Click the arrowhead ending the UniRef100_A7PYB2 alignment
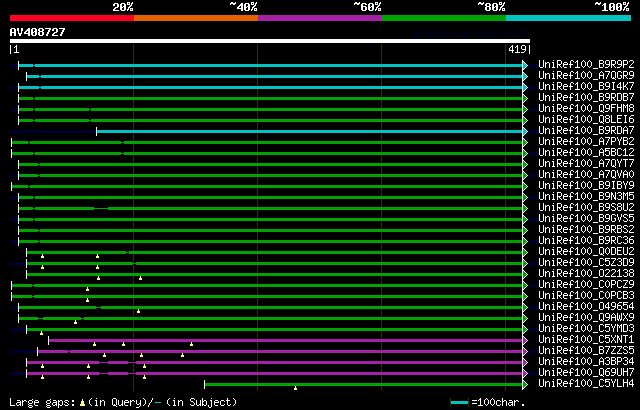This screenshot has width=640, height=410. pos(525,142)
